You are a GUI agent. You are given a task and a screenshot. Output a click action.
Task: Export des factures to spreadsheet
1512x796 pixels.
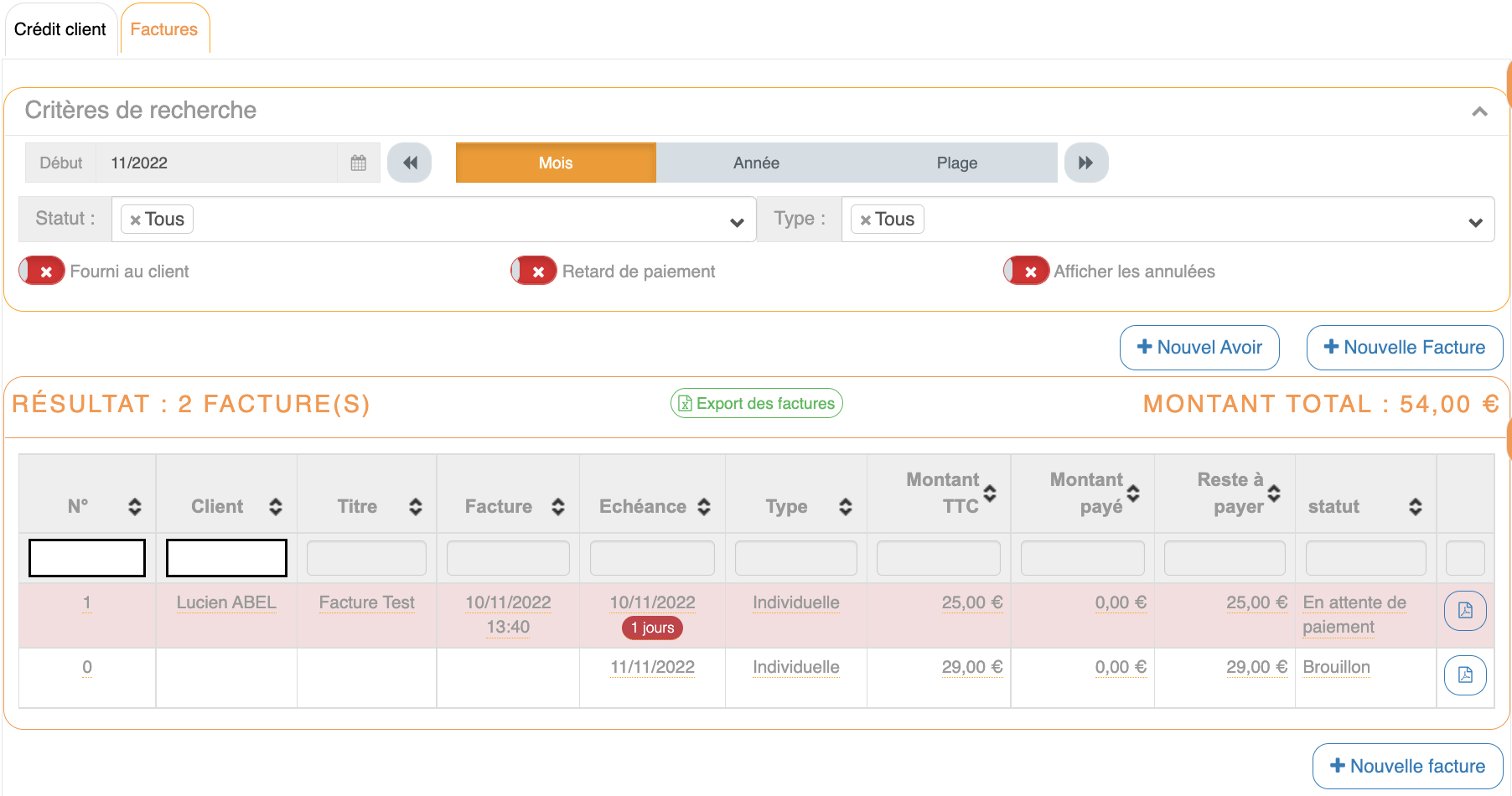tap(756, 403)
